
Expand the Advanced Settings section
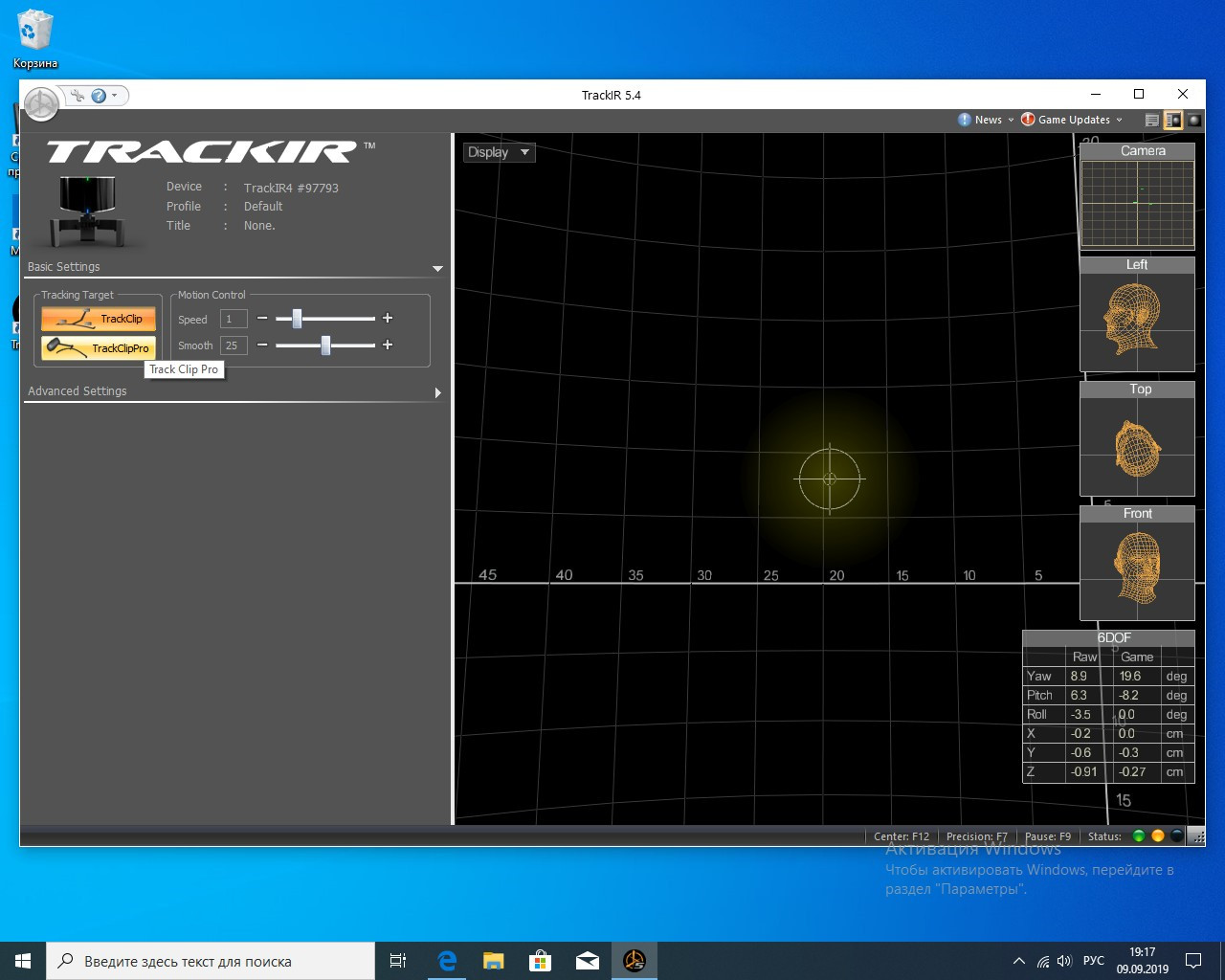coord(437,392)
